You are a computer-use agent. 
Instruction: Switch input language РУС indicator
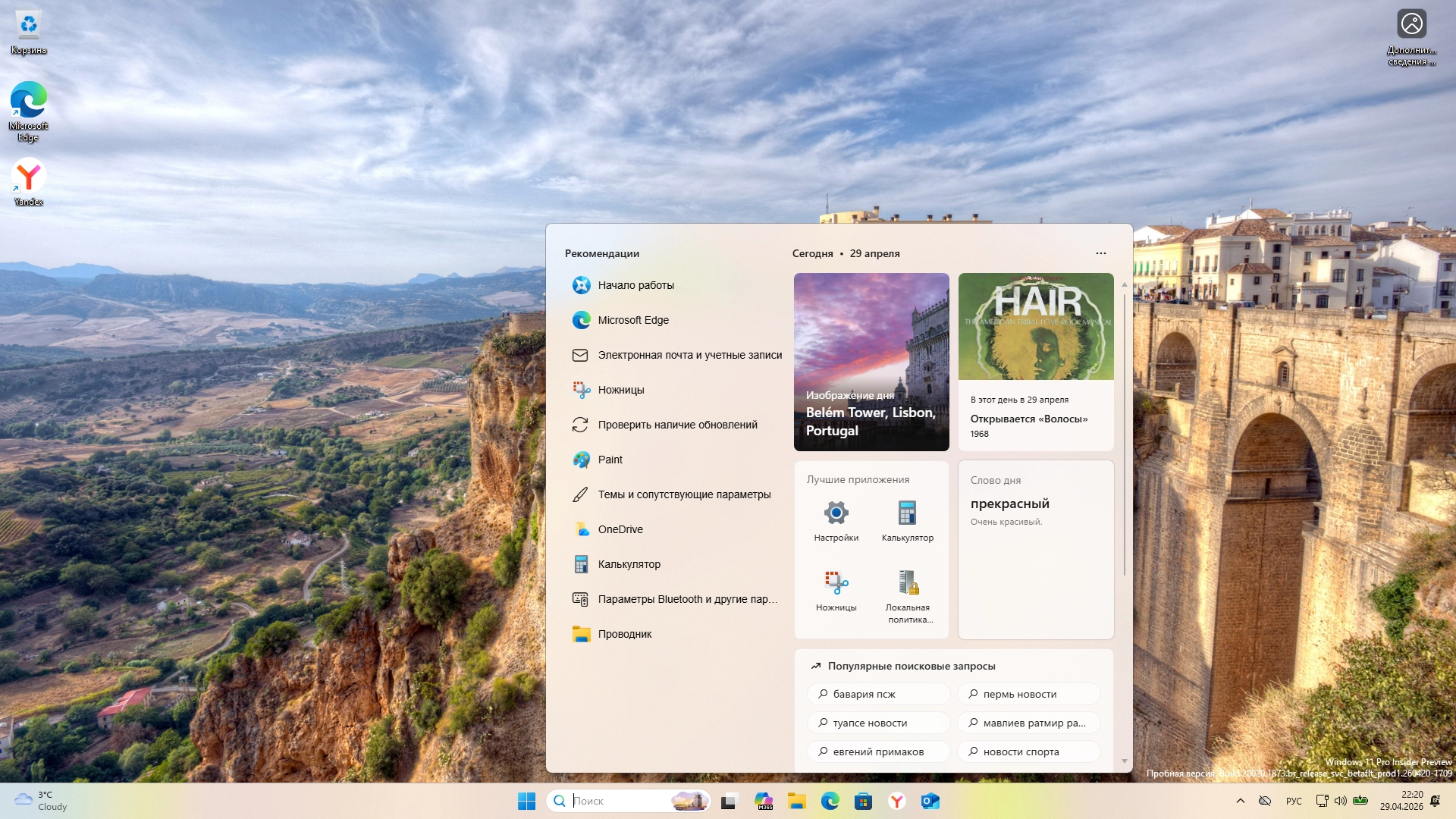point(1294,801)
